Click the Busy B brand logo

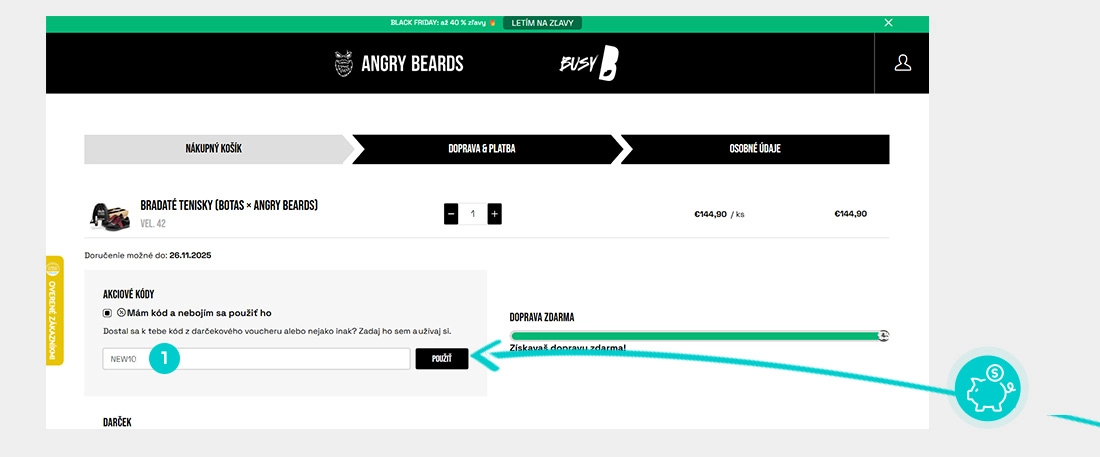coord(588,64)
